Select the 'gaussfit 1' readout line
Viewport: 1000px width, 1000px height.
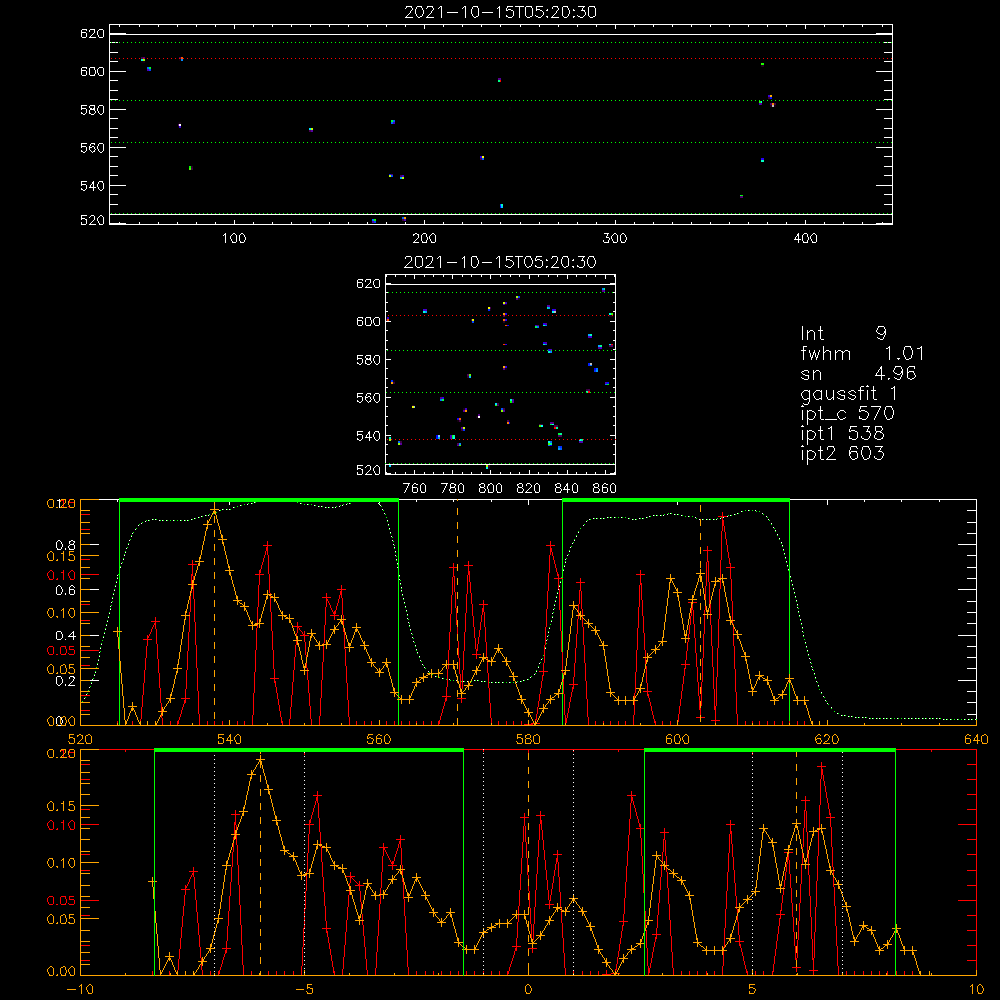[849, 393]
